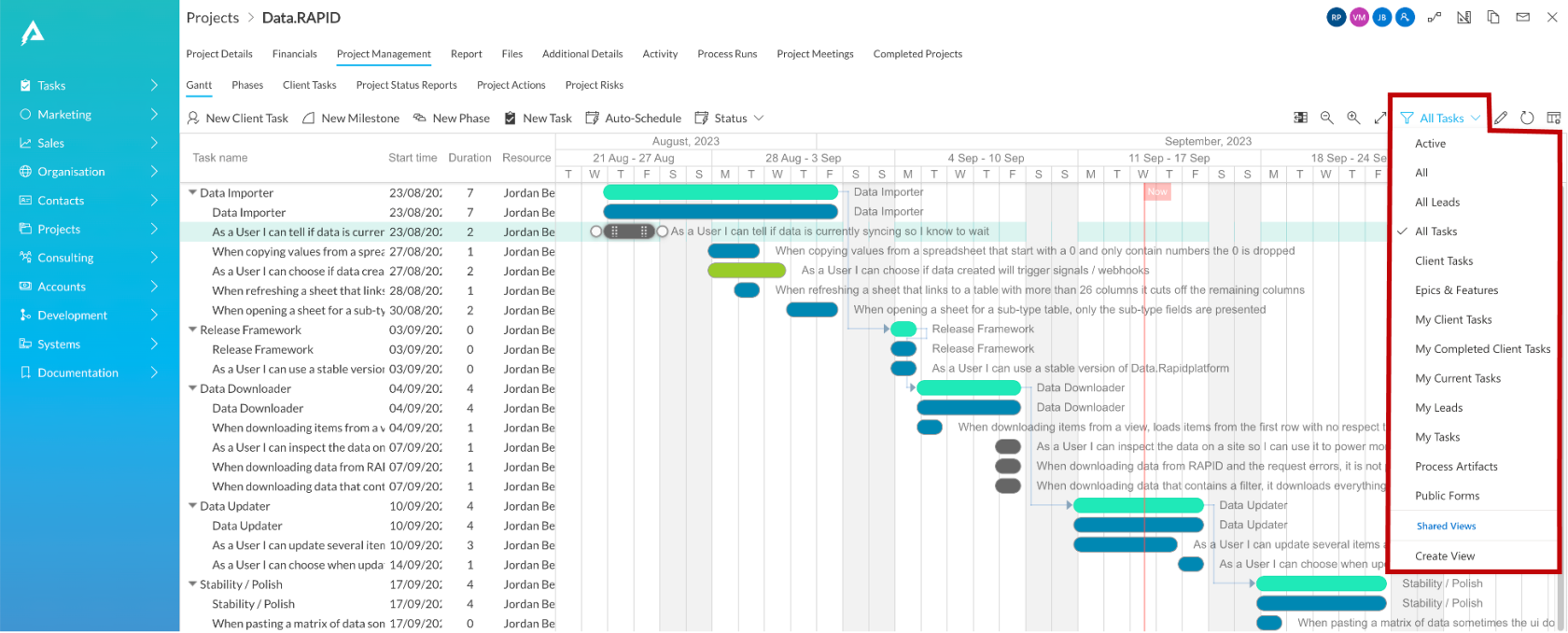Refresh the Gantt chart
Viewport: 1568px width, 633px height.
[1527, 118]
